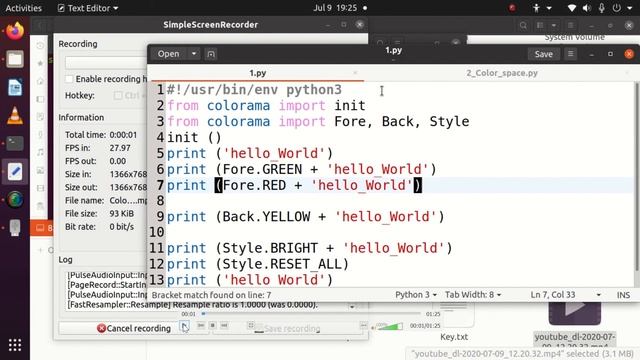Open Firefox from the Ubuntu dock
The width and height of the screenshot is (640, 360).
[15, 31]
